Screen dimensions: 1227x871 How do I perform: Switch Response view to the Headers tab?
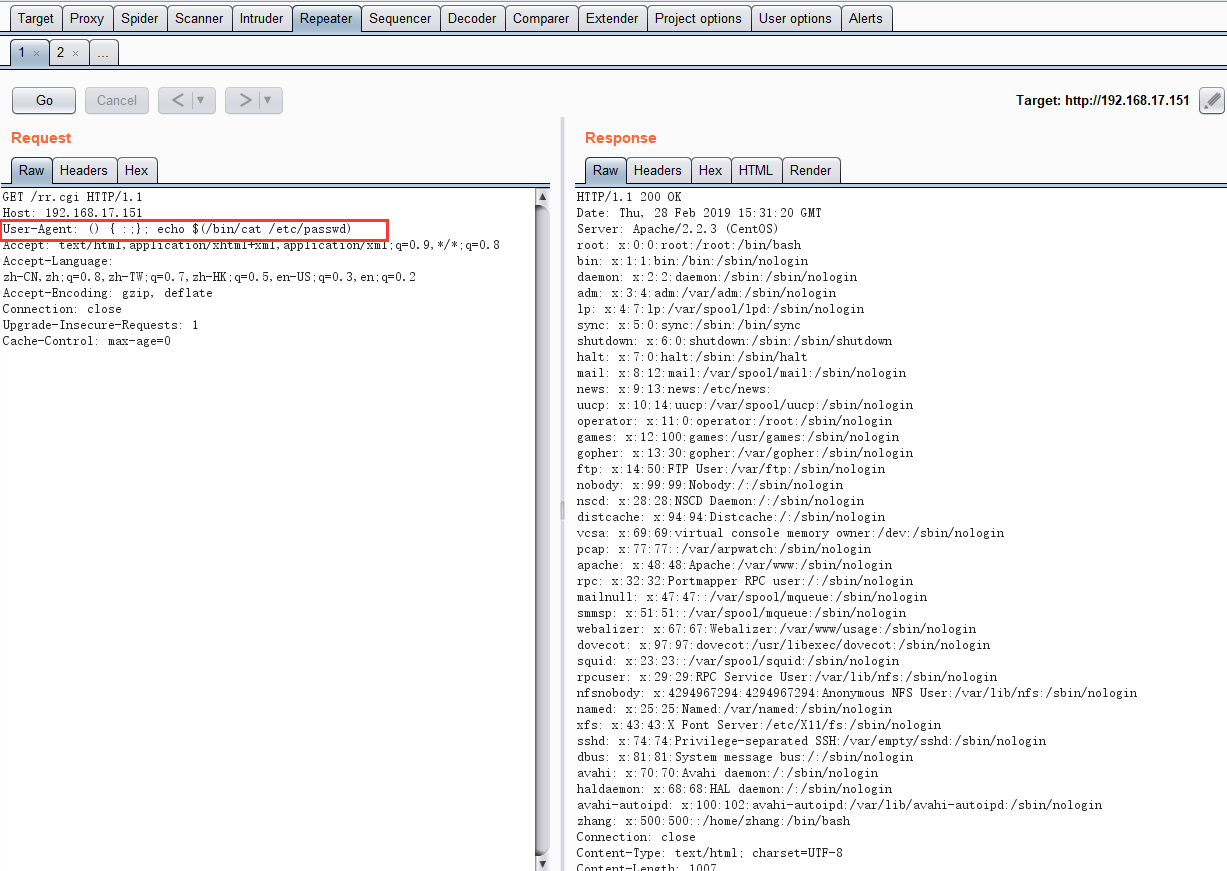[658, 170]
